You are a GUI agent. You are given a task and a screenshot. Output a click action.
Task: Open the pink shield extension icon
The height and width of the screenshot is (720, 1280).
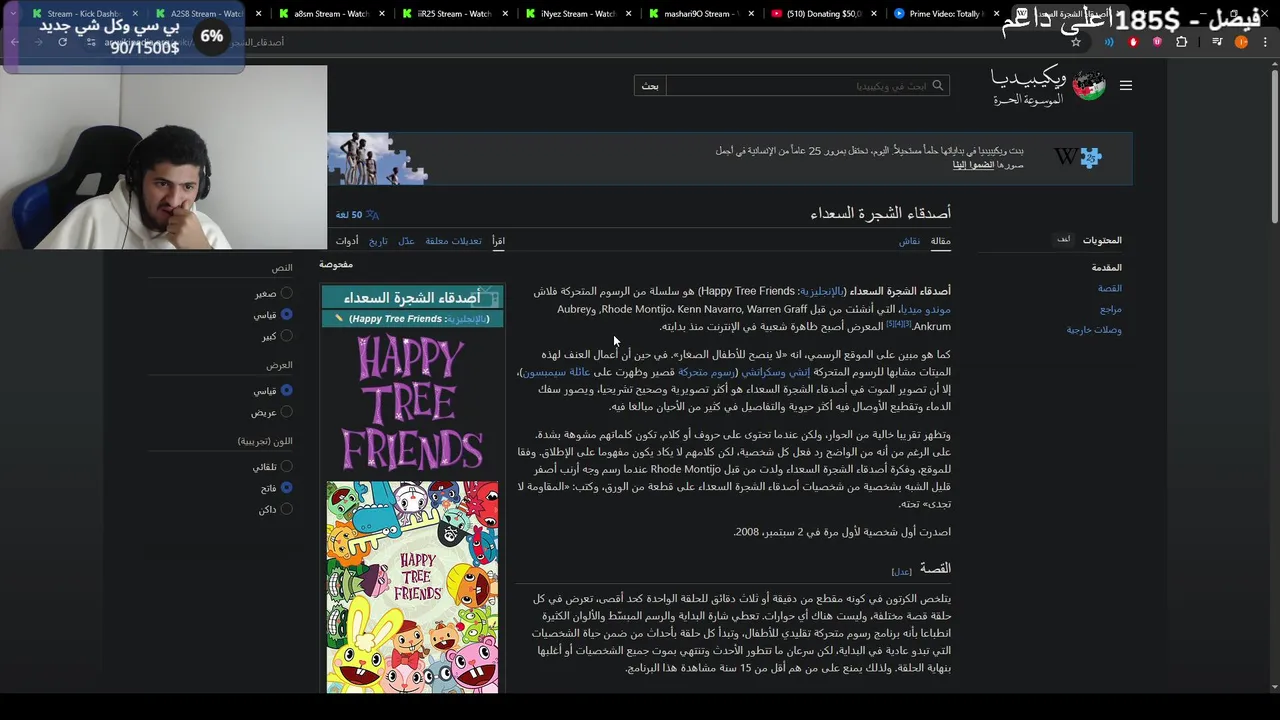tap(1157, 42)
